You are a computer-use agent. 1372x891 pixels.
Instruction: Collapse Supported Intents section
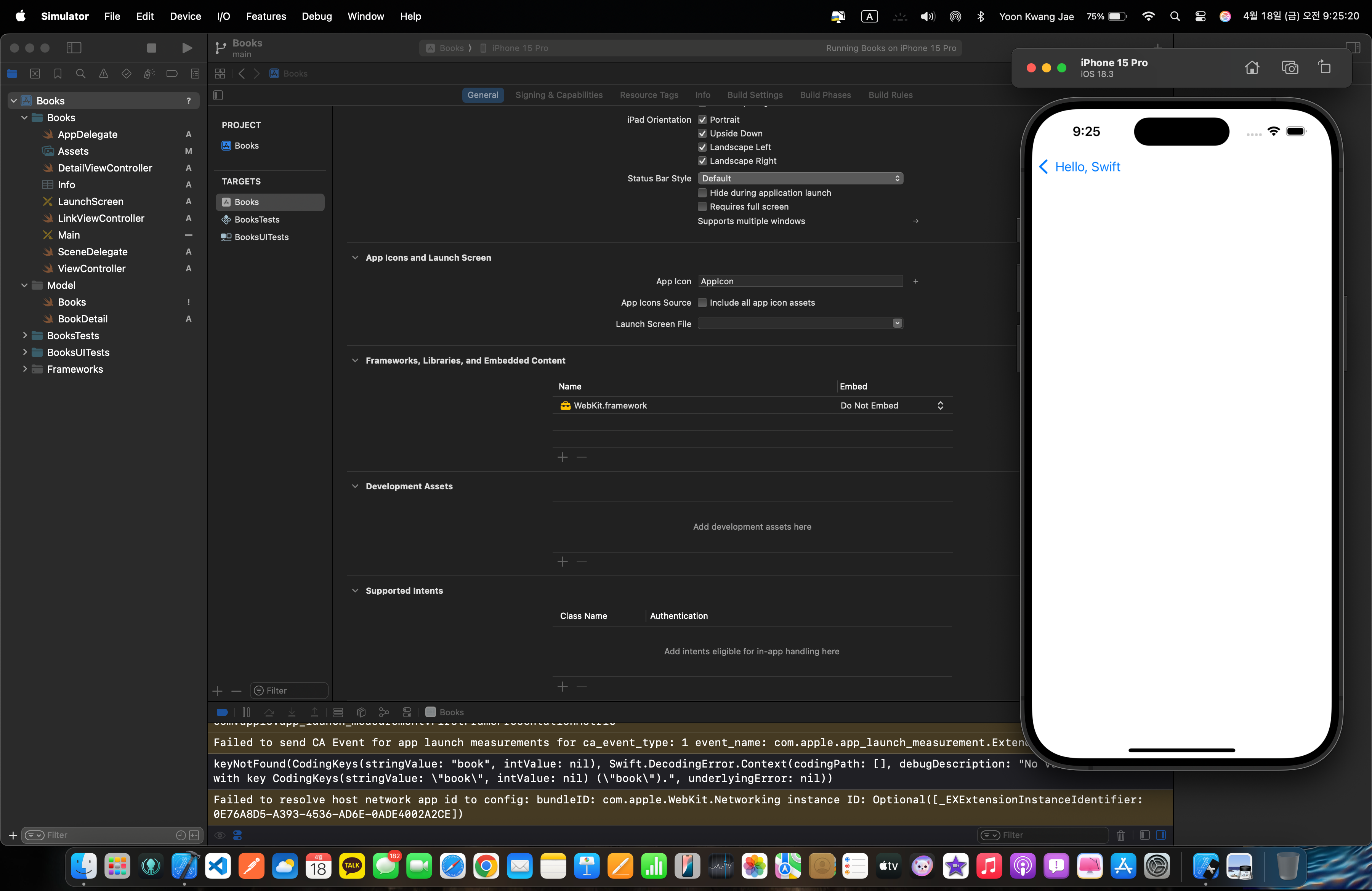[355, 591]
